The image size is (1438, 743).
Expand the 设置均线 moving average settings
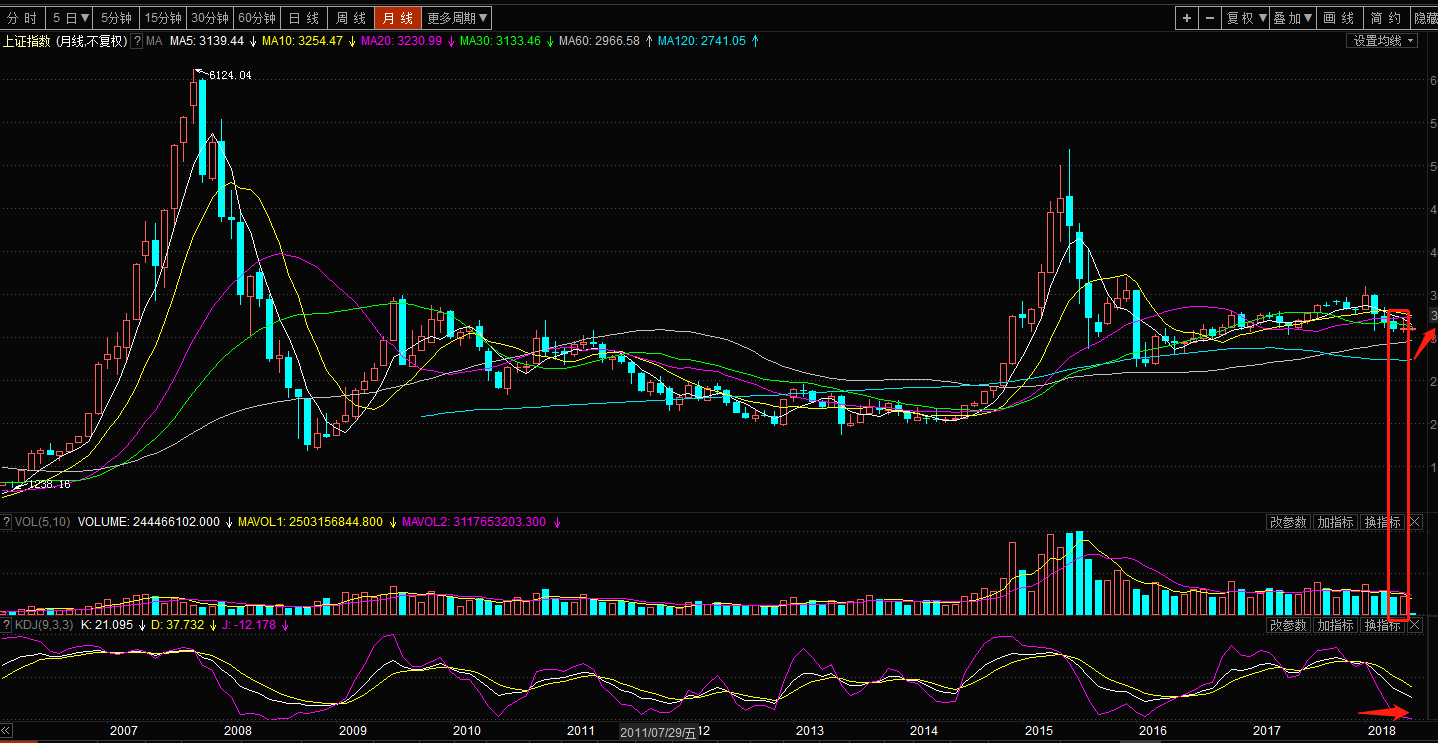[1383, 41]
